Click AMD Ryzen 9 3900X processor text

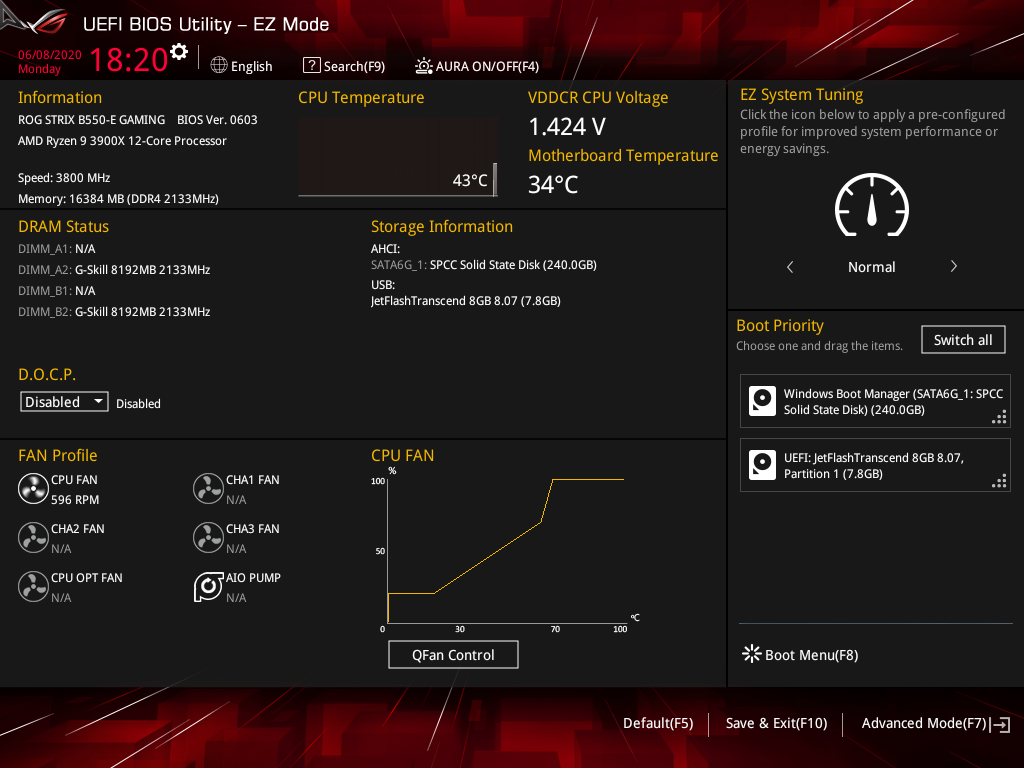coord(122,140)
